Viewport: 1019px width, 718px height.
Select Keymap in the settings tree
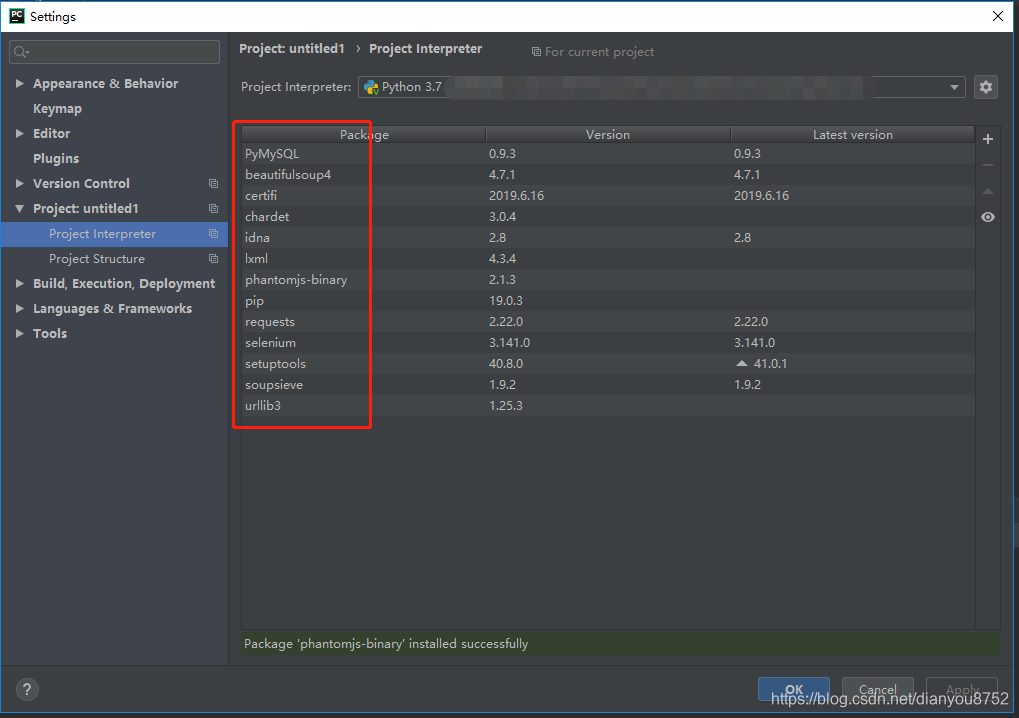tap(57, 109)
